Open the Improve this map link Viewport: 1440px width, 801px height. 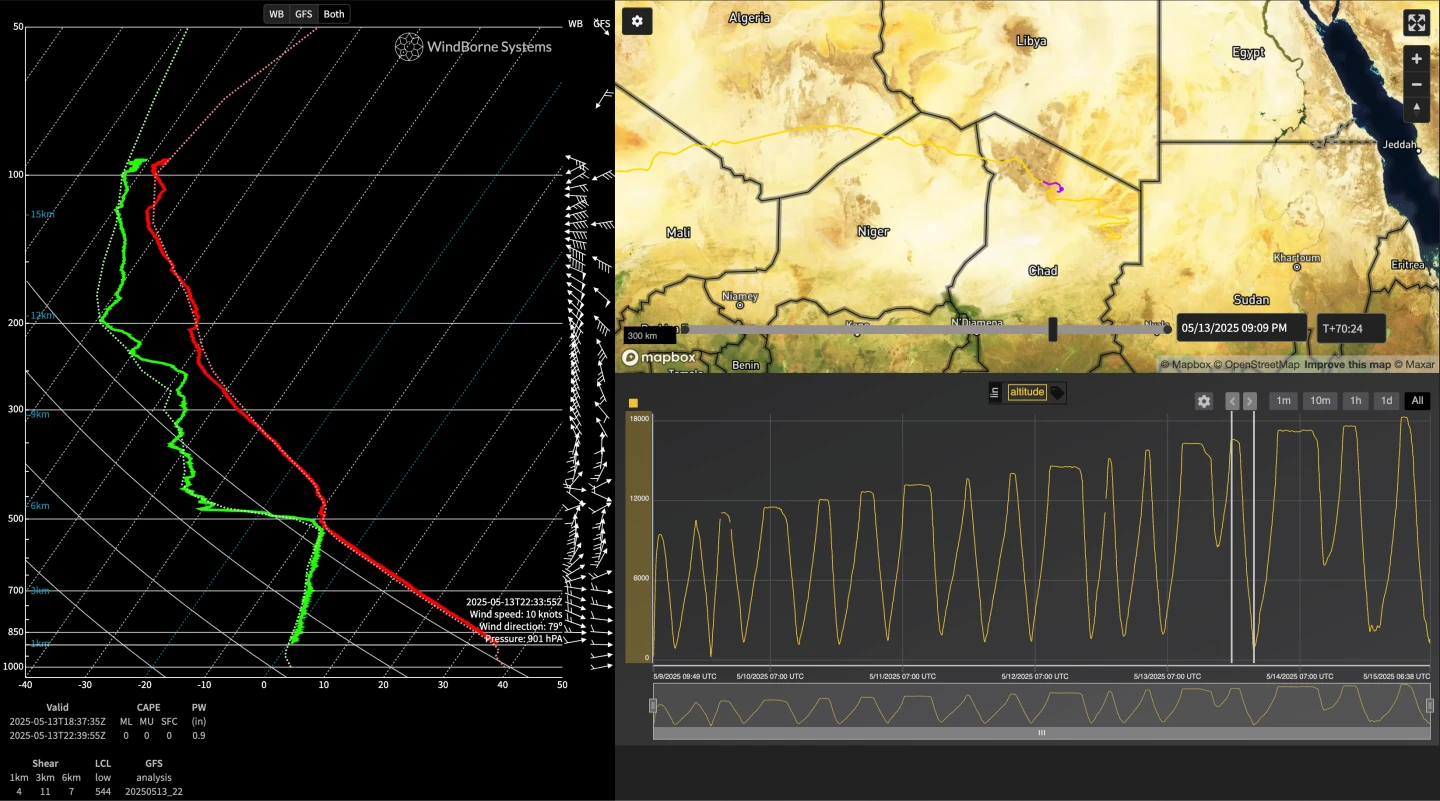tap(1347, 365)
